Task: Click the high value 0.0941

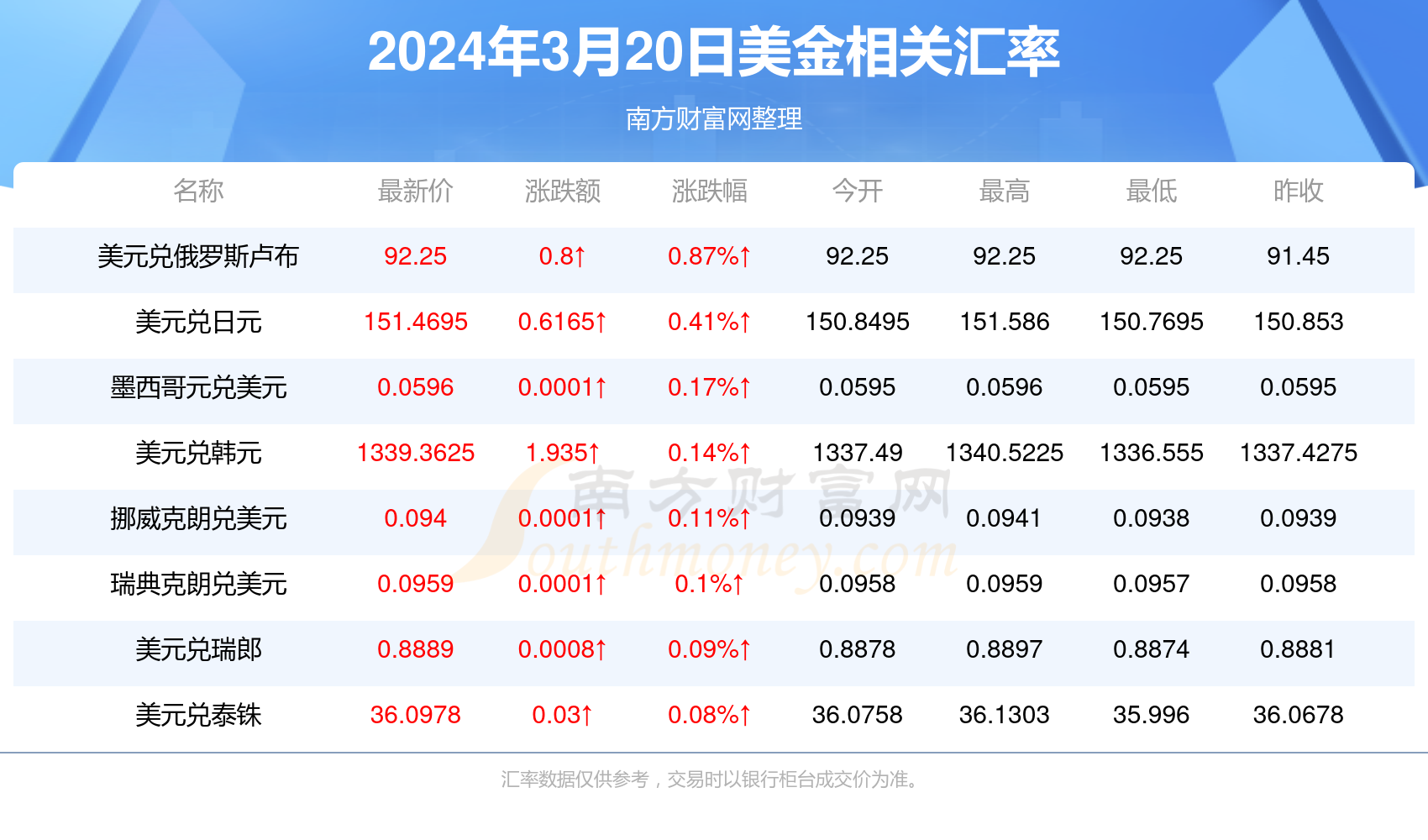Action: pos(1004,518)
